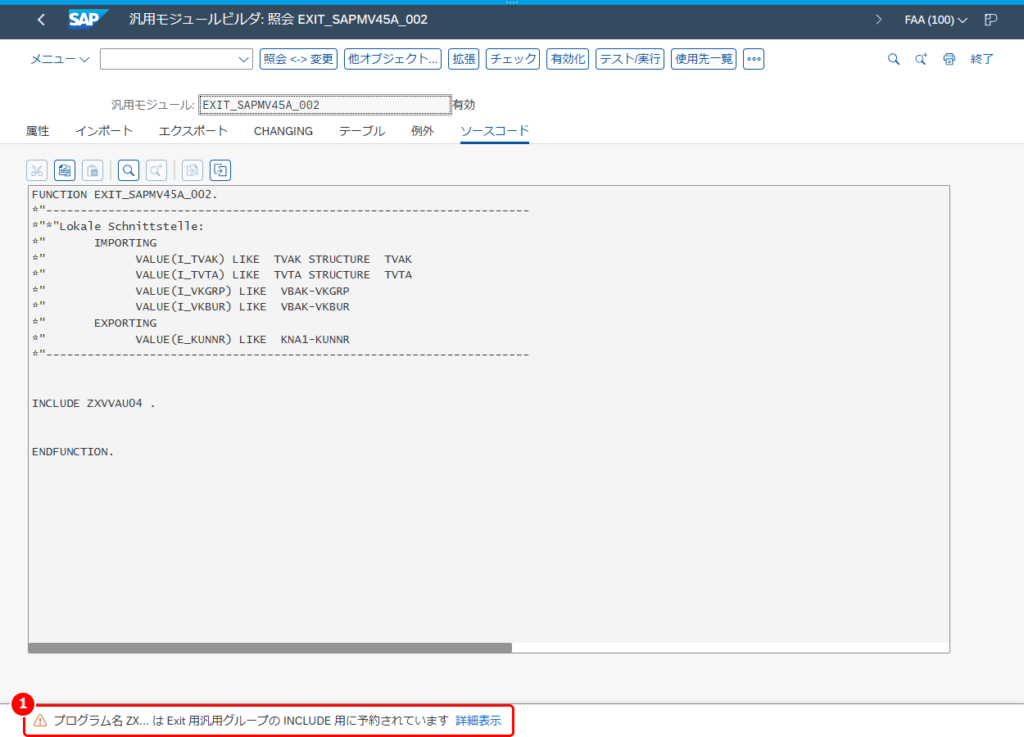
Task: Print using the printer icon
Action: click(949, 59)
